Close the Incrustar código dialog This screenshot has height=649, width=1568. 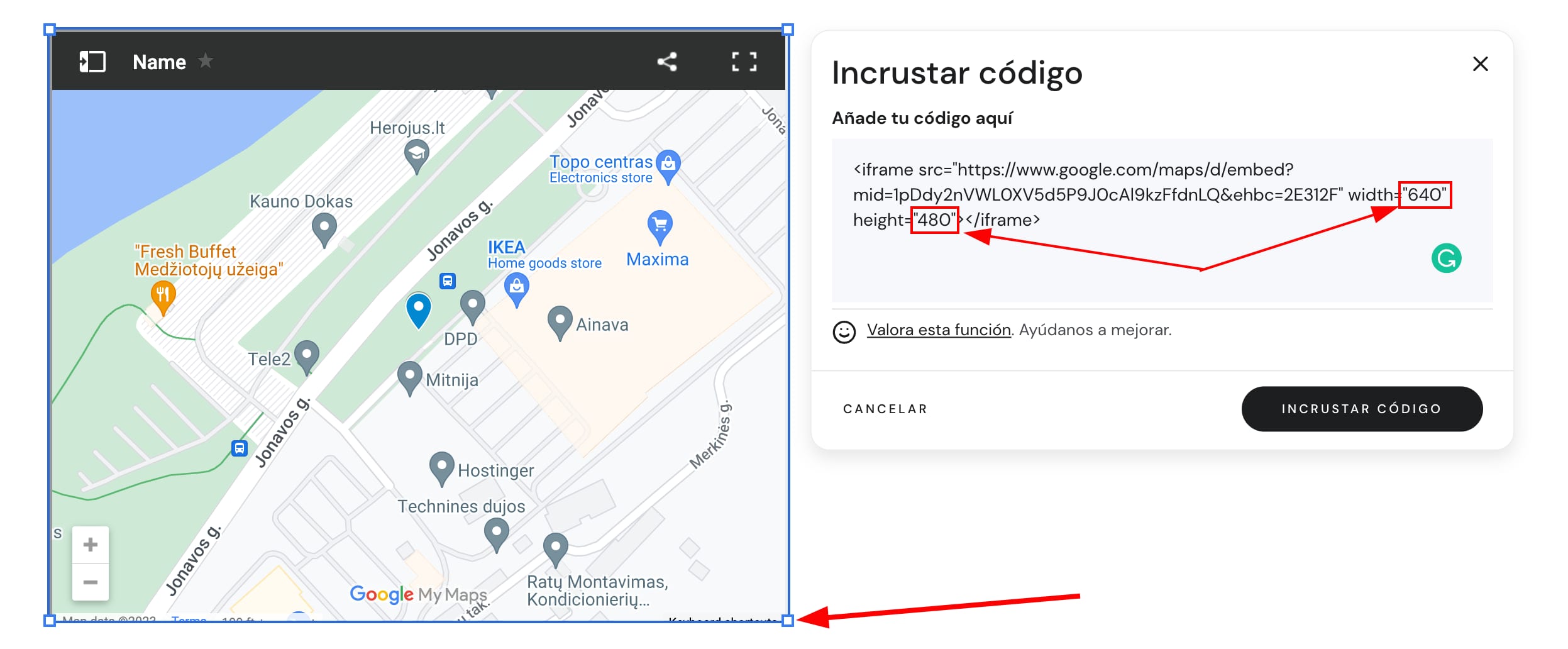point(1480,64)
